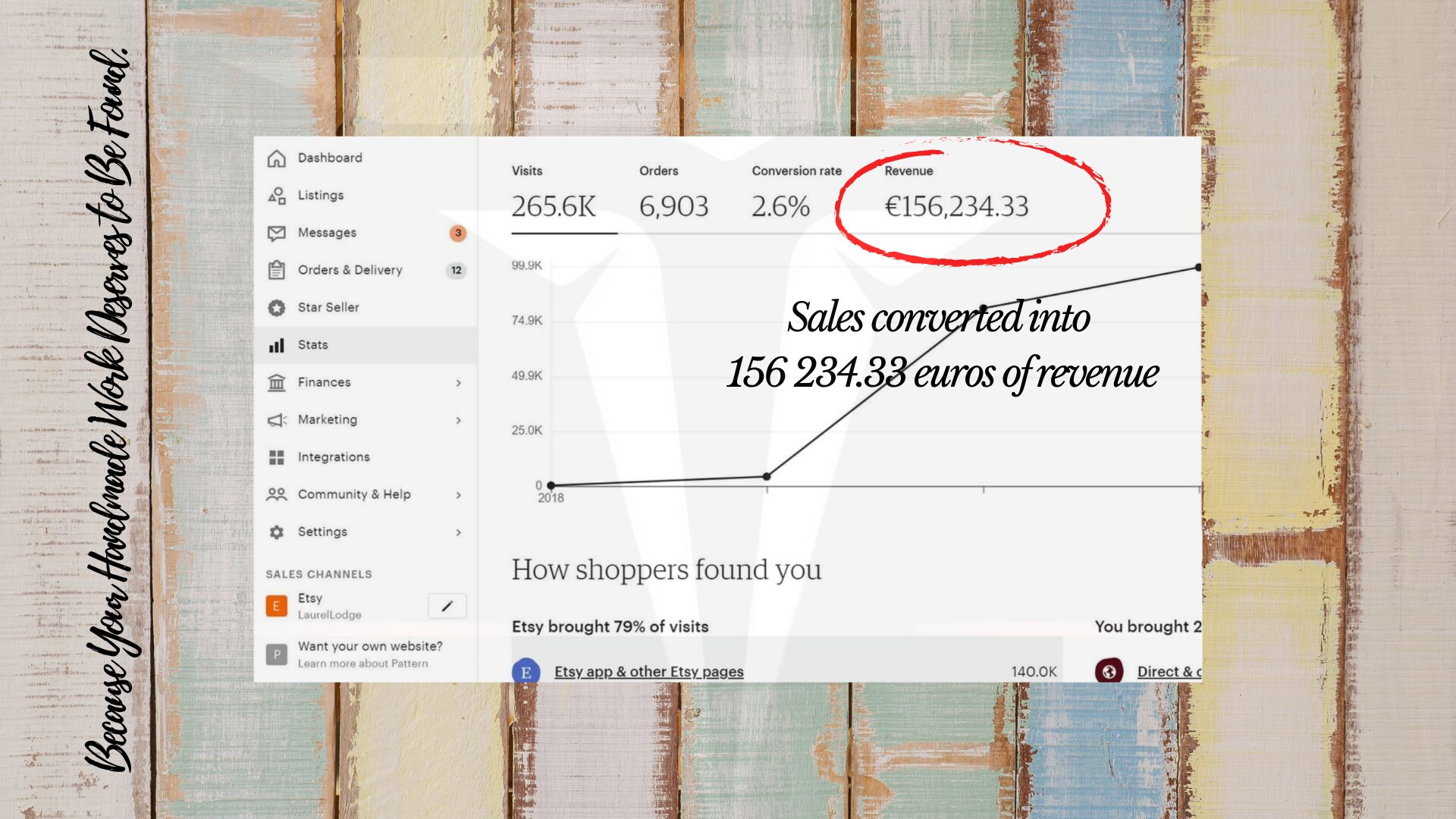Select the Stats menu item
Image resolution: width=1456 pixels, height=819 pixels.
(366, 345)
